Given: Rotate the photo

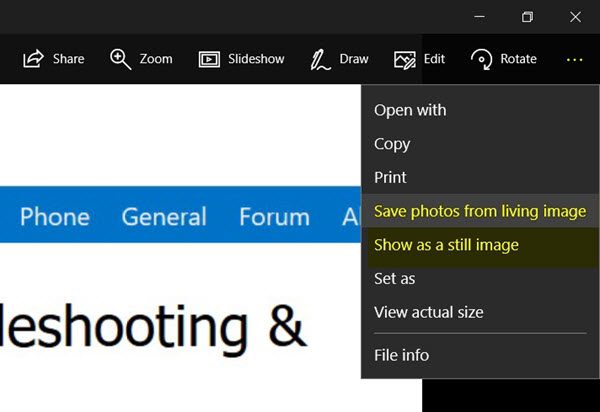Looking at the screenshot, I should [x=481, y=59].
